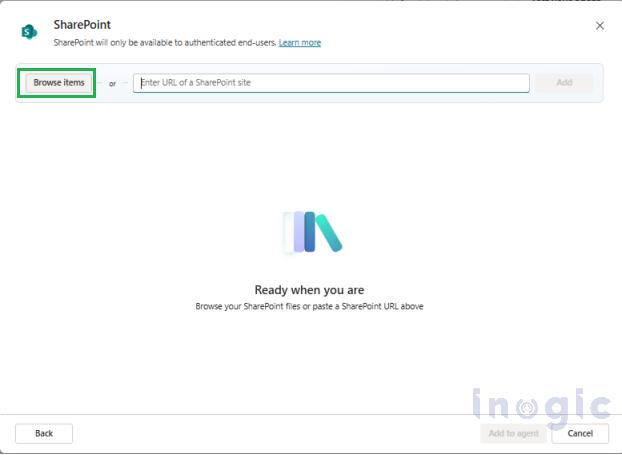Cancel the SharePoint dialog

(x=580, y=433)
